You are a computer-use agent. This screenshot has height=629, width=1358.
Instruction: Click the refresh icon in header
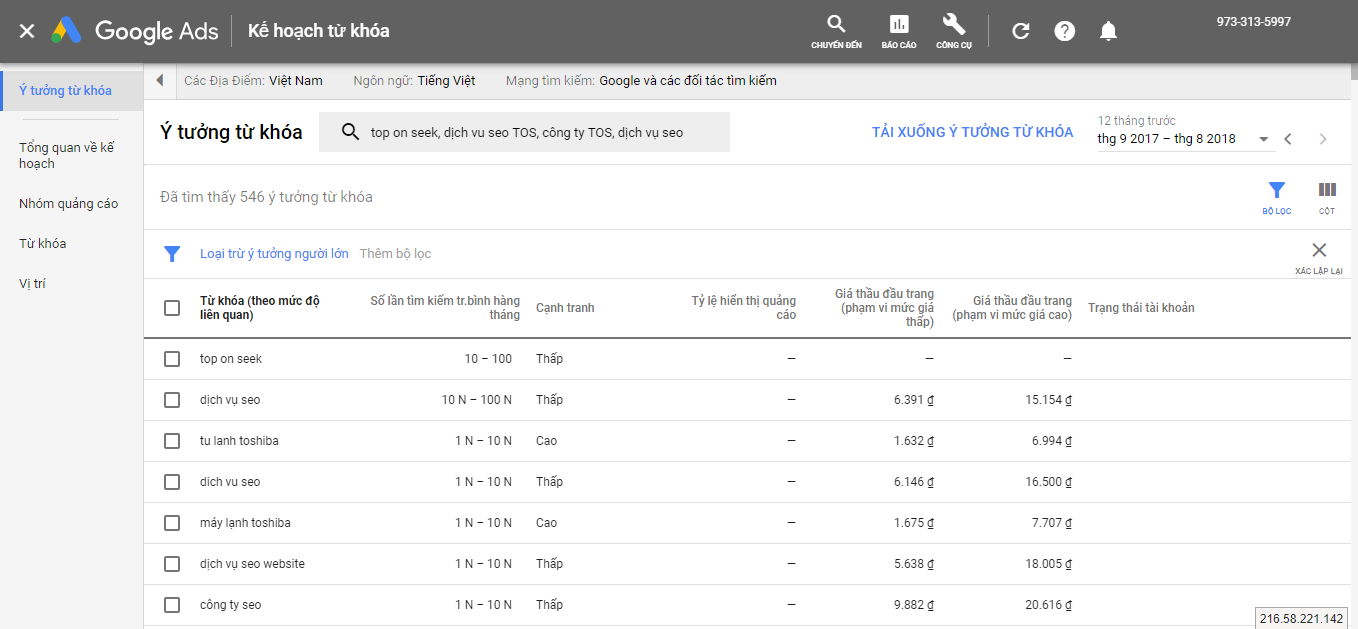coord(1020,31)
